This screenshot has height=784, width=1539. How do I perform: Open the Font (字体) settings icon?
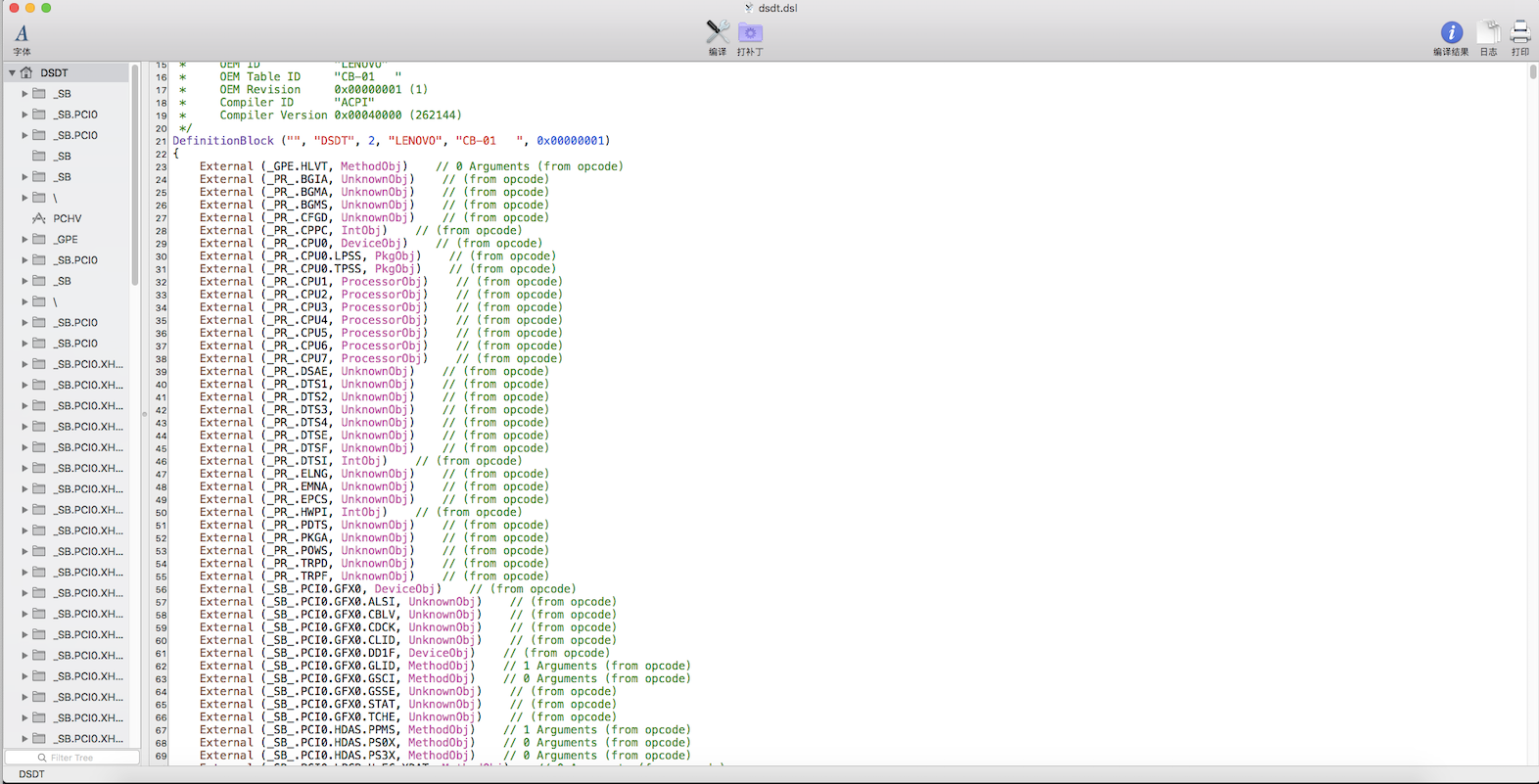point(22,34)
